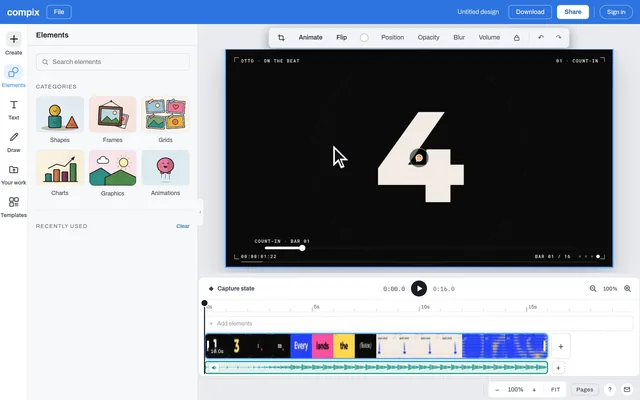Collapse the Elements side panel handle
This screenshot has width=640, height=400.
[200, 212]
